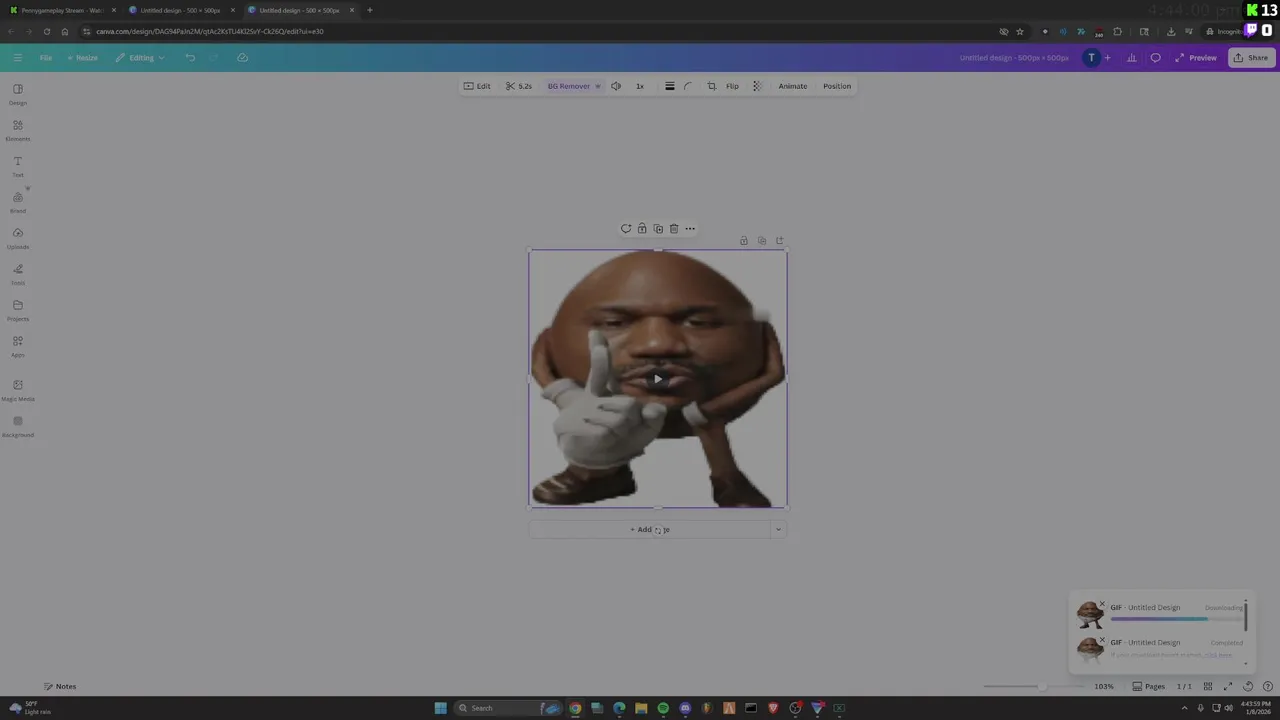Open the Background panel in sidebar

pos(18,426)
